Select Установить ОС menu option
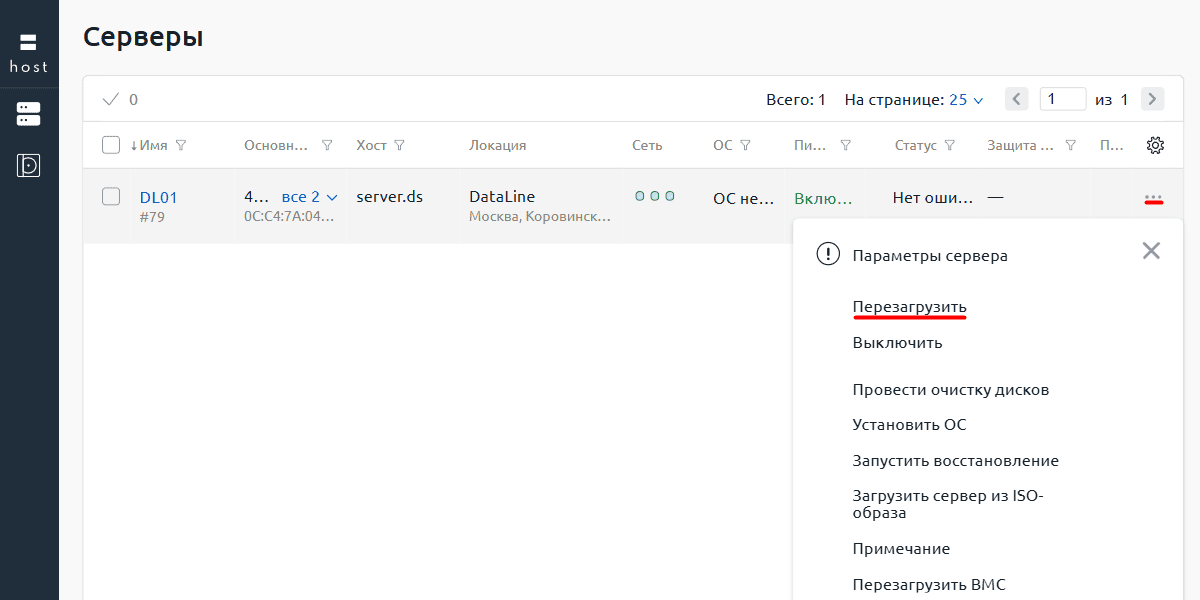The height and width of the screenshot is (600, 1200). tap(909, 424)
